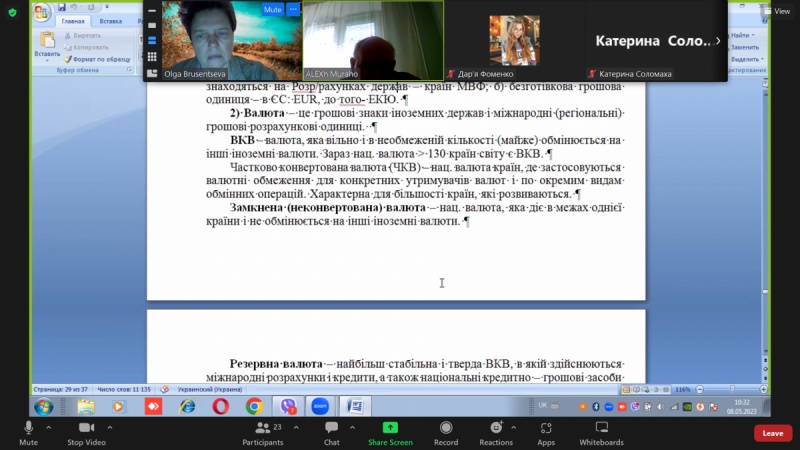Mute Olga Brusentseva via her video tile
Screen dimensions: 800x450
click(x=272, y=9)
